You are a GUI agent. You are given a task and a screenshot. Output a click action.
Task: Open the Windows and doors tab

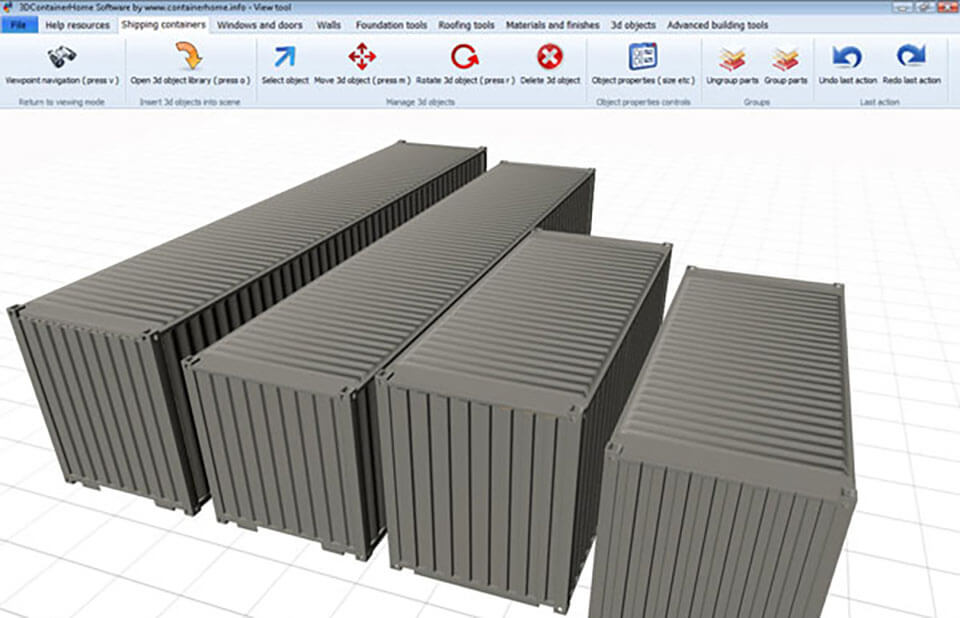pyautogui.click(x=258, y=25)
